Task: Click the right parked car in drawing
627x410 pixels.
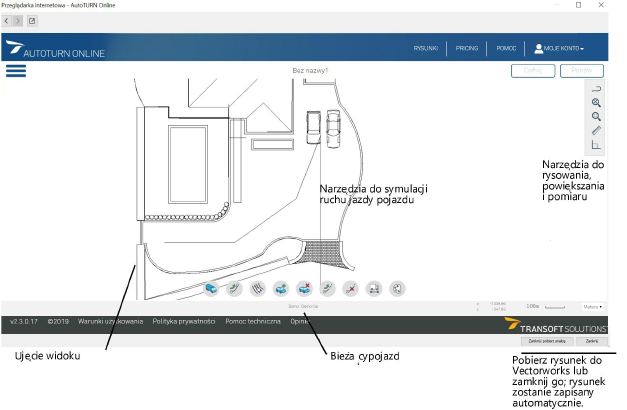Action: [x=333, y=128]
